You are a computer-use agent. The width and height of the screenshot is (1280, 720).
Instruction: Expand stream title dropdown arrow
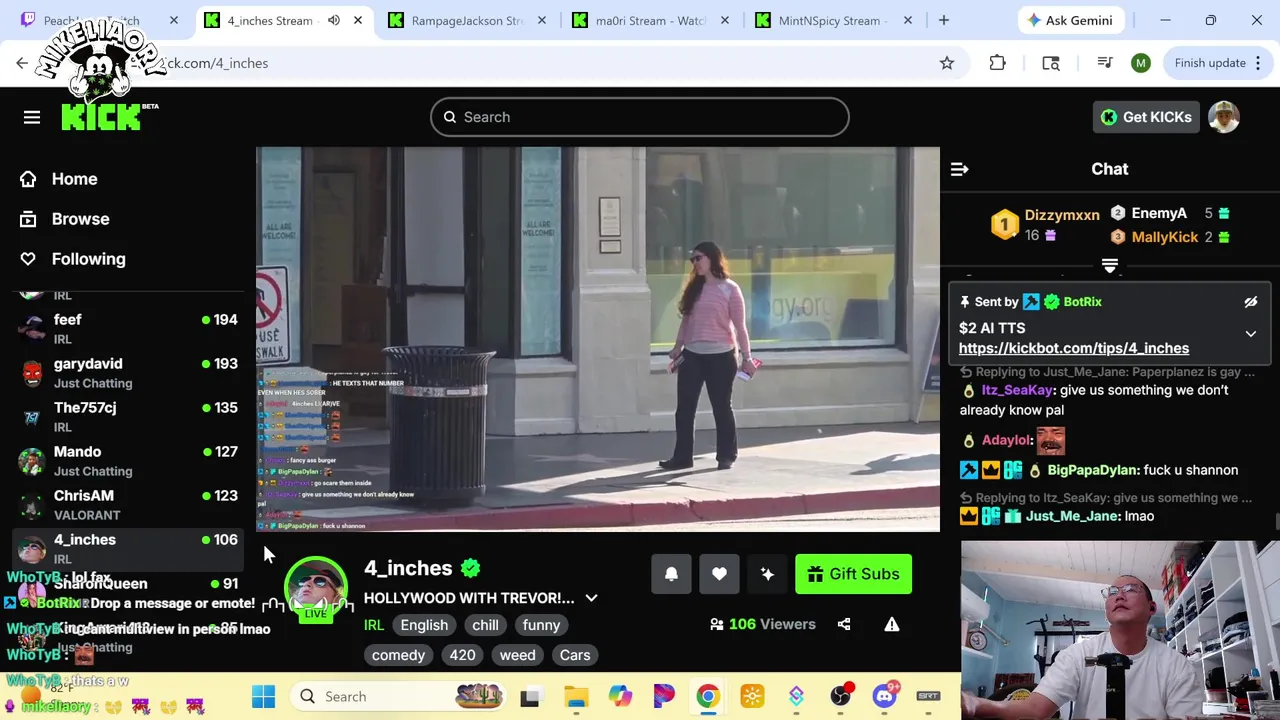tap(591, 598)
